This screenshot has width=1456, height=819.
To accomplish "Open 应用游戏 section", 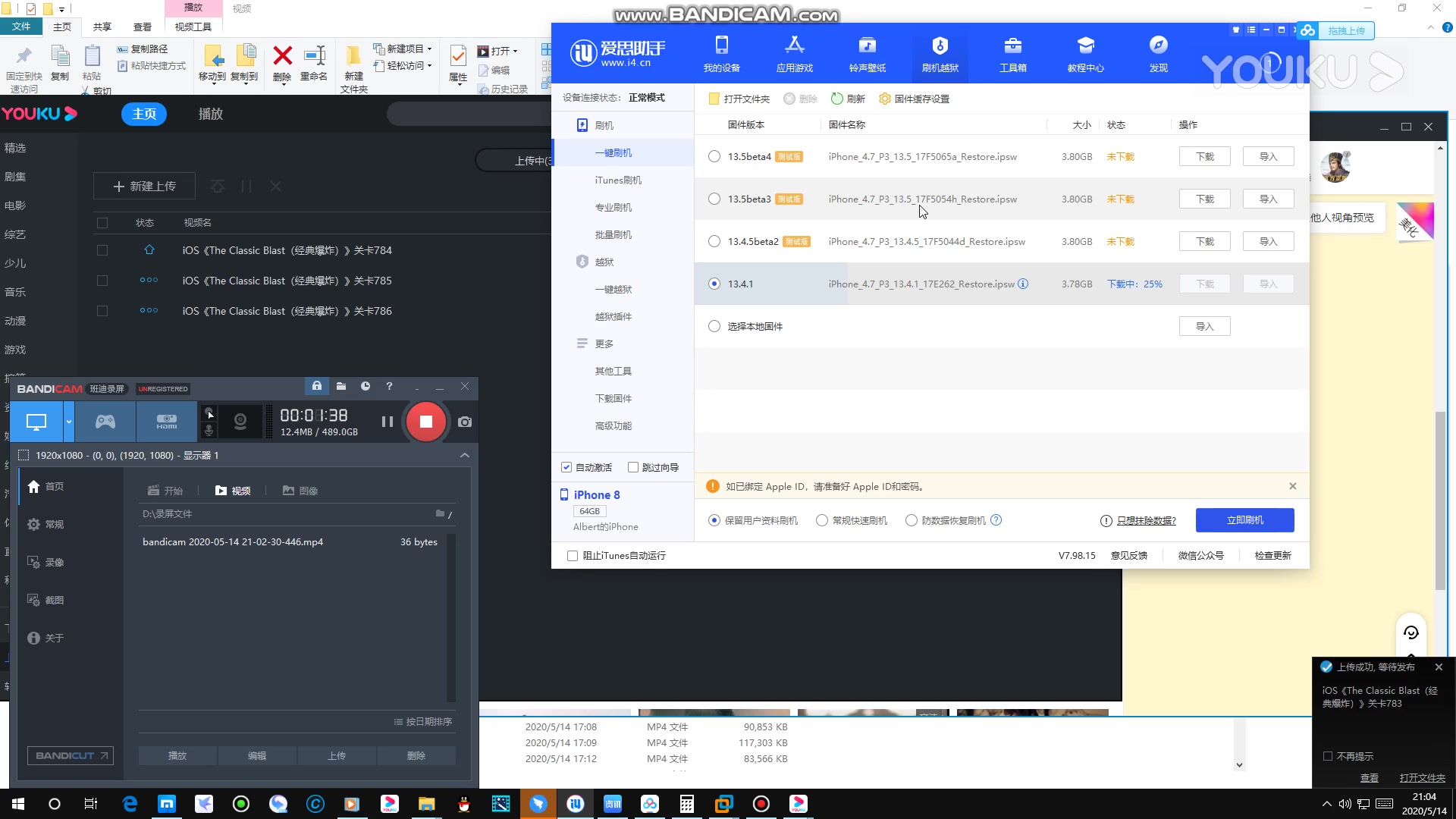I will pos(794,54).
